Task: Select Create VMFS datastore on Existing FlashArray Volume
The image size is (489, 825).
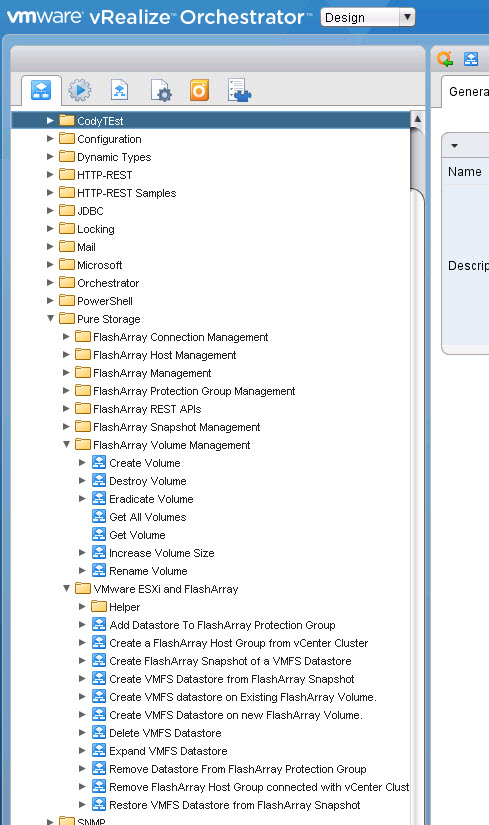Action: click(x=235, y=696)
